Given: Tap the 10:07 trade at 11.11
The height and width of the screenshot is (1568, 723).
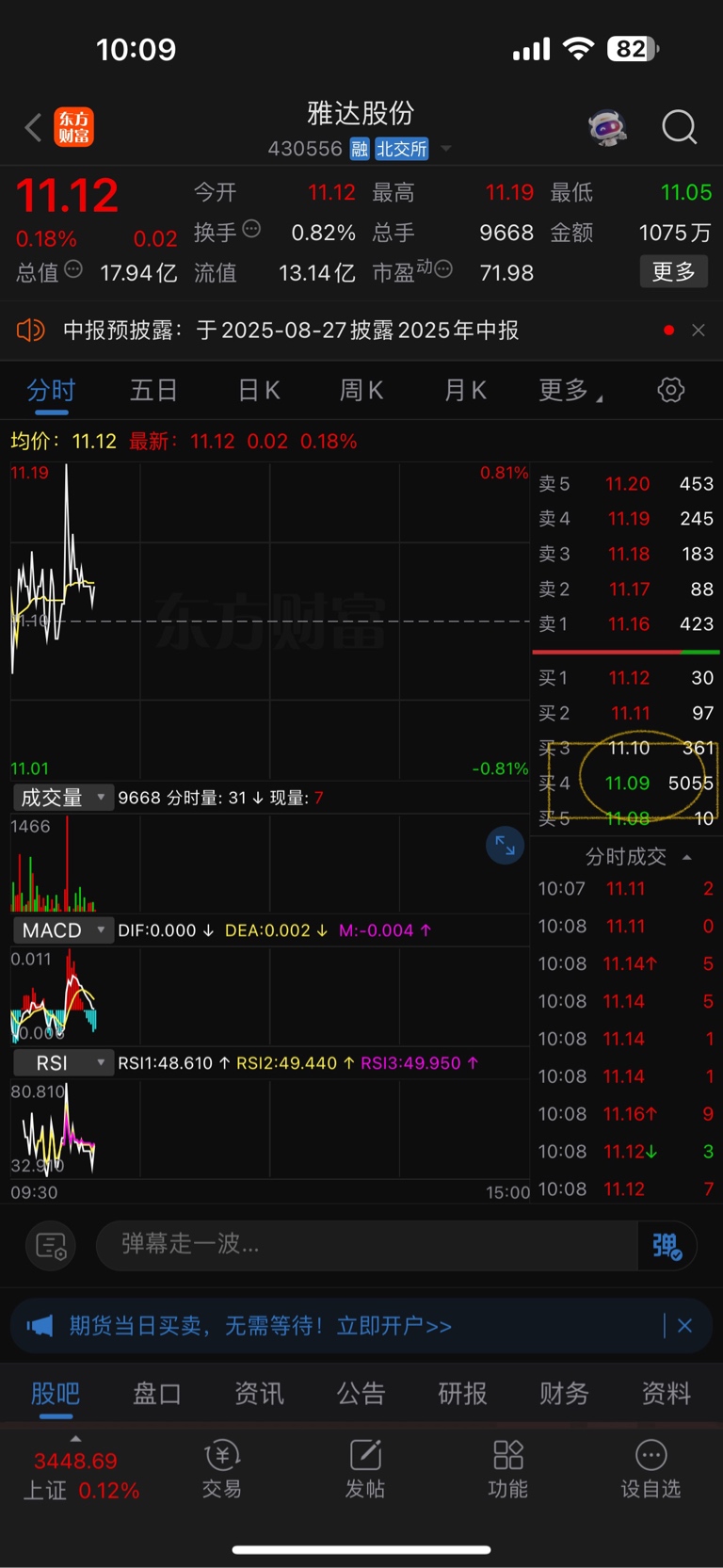Looking at the screenshot, I should [626, 889].
